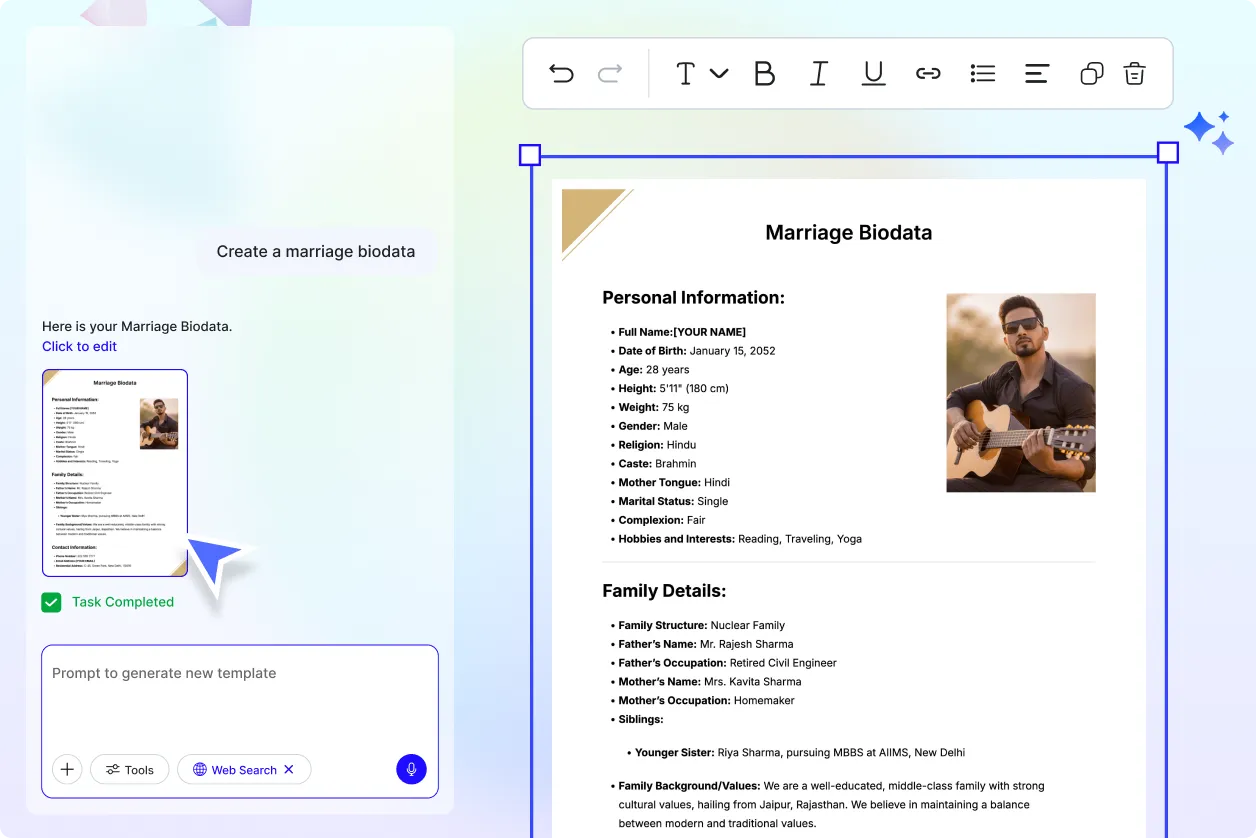Open text alignment options
1256x838 pixels.
(x=1037, y=73)
